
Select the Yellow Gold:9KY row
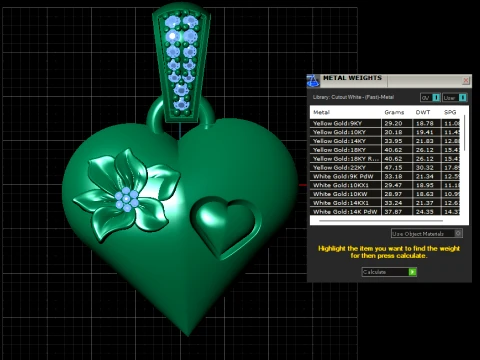point(385,123)
